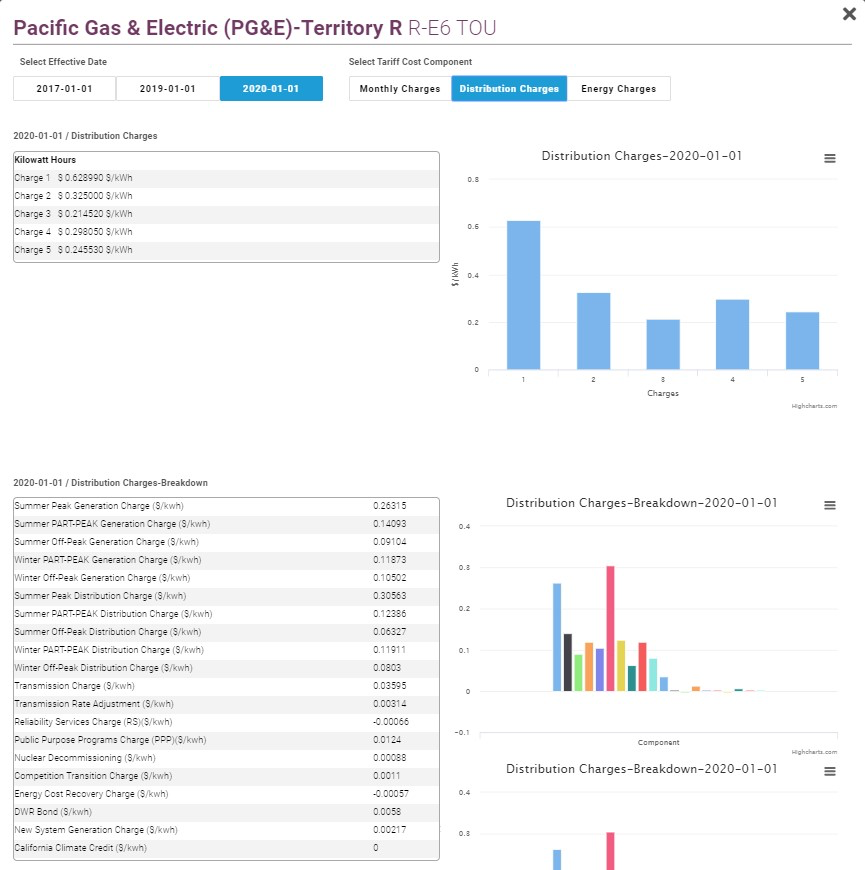This screenshot has height=870, width=865.
Task: Click 'Summer PART-PEAK Distribution Charge ($/kwh)' row label
Action: tap(113, 614)
